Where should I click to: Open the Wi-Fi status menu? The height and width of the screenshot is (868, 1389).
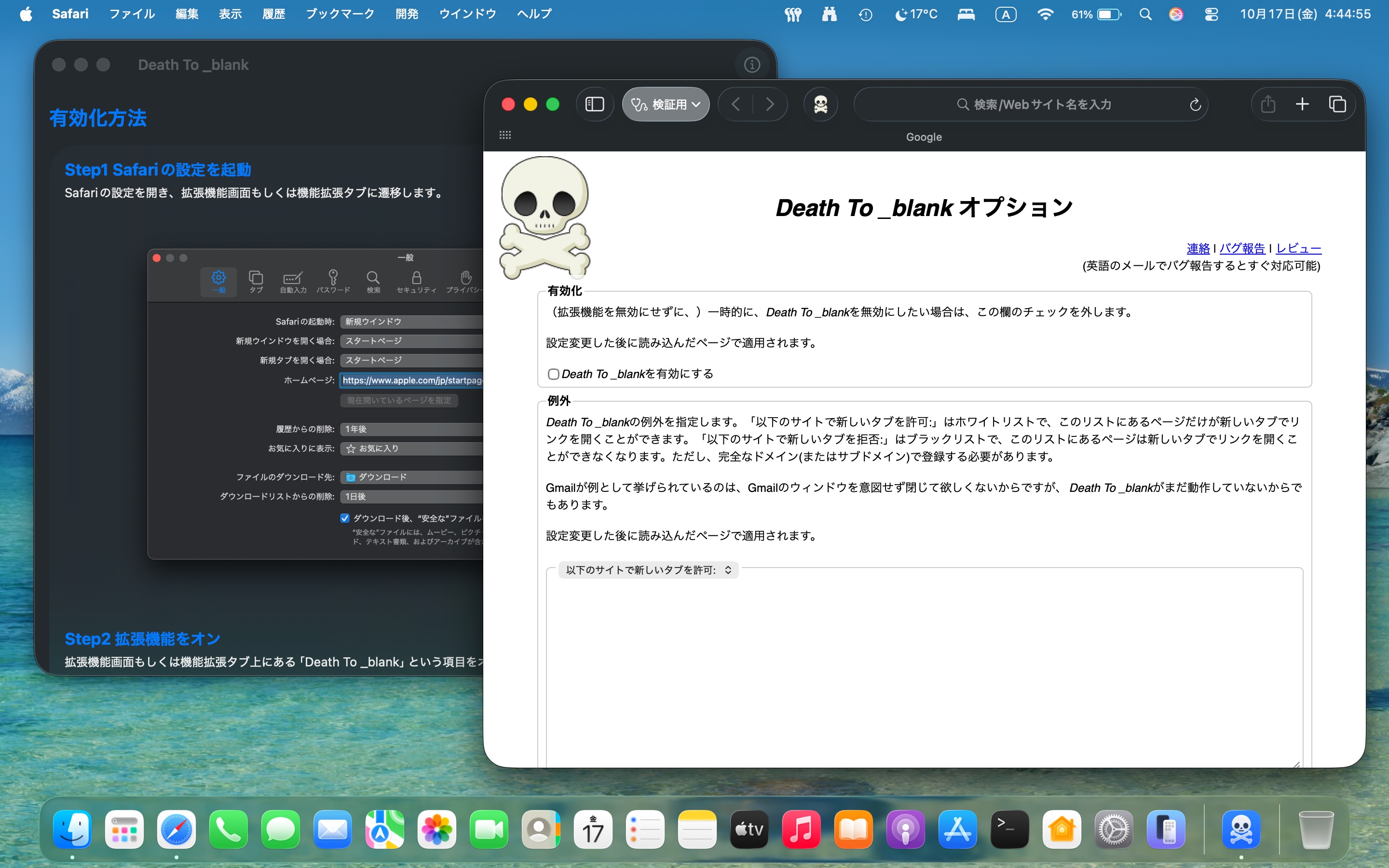pos(1045,14)
